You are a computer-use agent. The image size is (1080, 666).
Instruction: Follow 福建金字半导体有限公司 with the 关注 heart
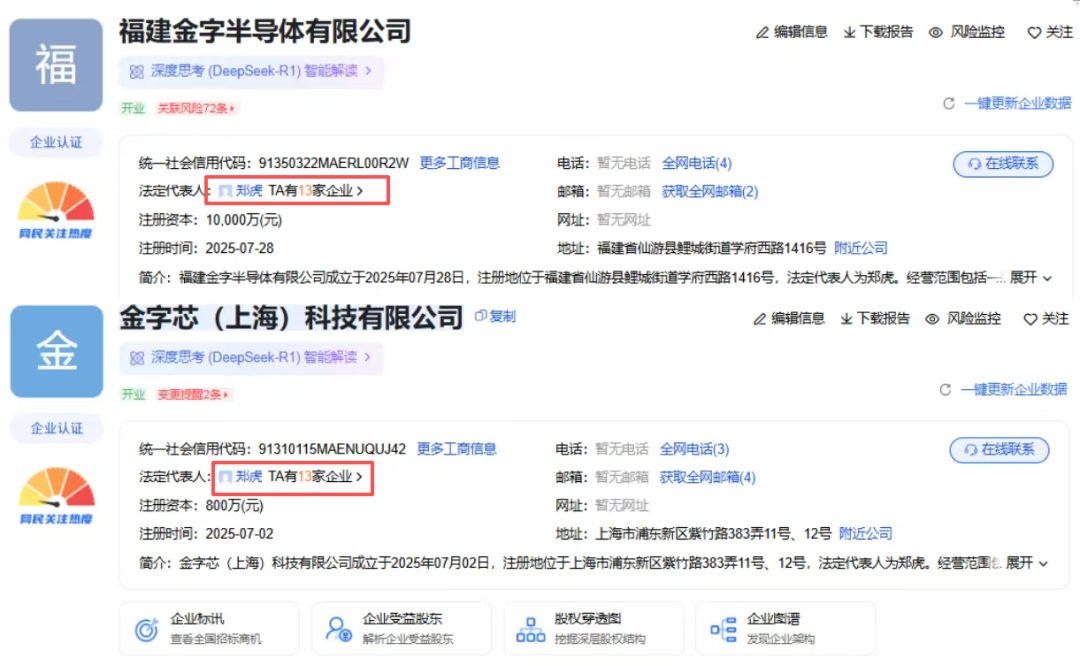(x=1050, y=32)
